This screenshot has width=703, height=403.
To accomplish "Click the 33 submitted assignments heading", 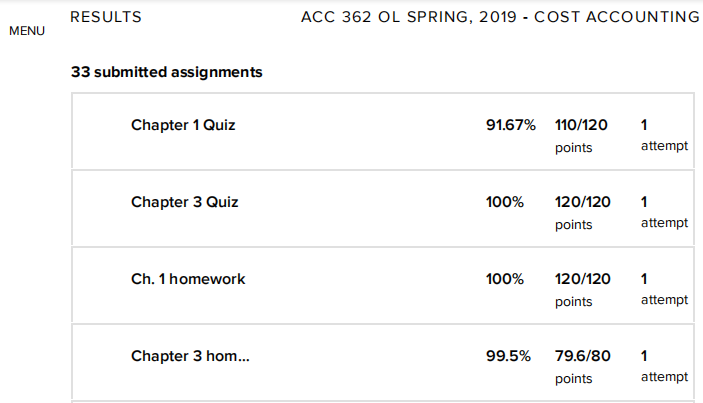I will click(167, 72).
